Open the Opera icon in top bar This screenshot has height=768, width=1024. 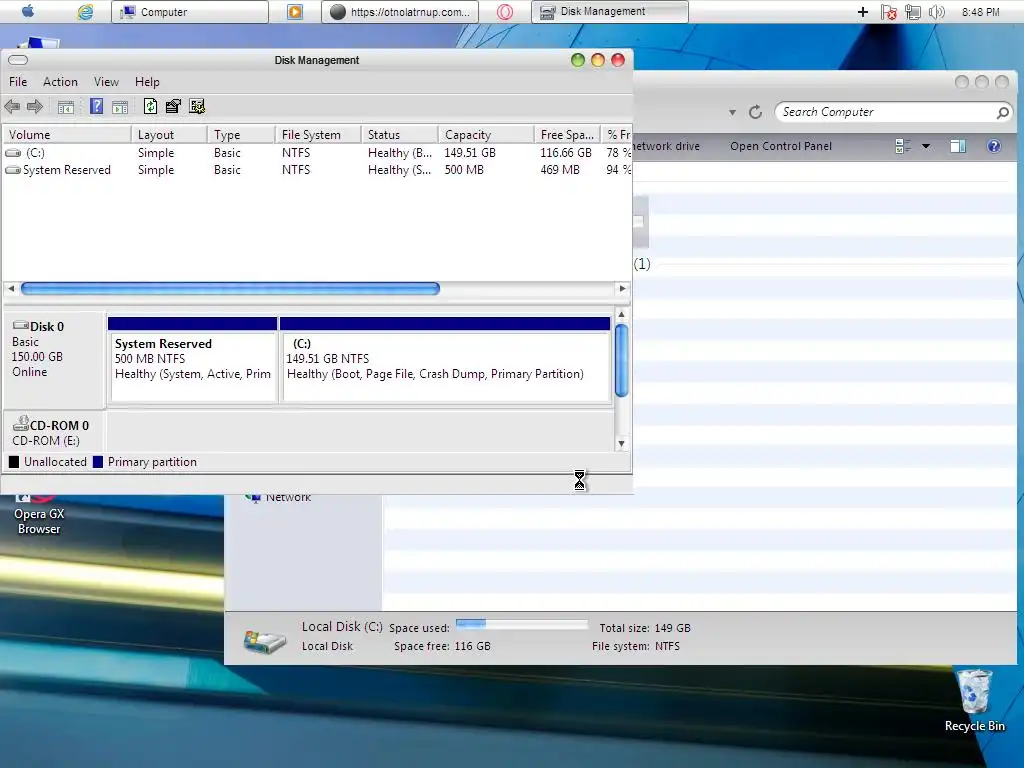click(505, 12)
